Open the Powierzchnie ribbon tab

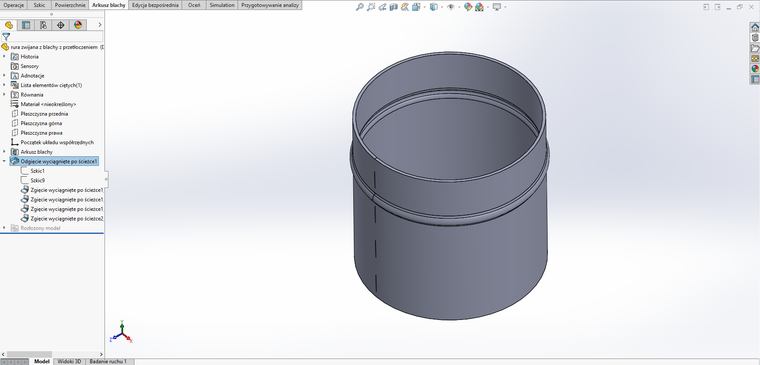70,5
